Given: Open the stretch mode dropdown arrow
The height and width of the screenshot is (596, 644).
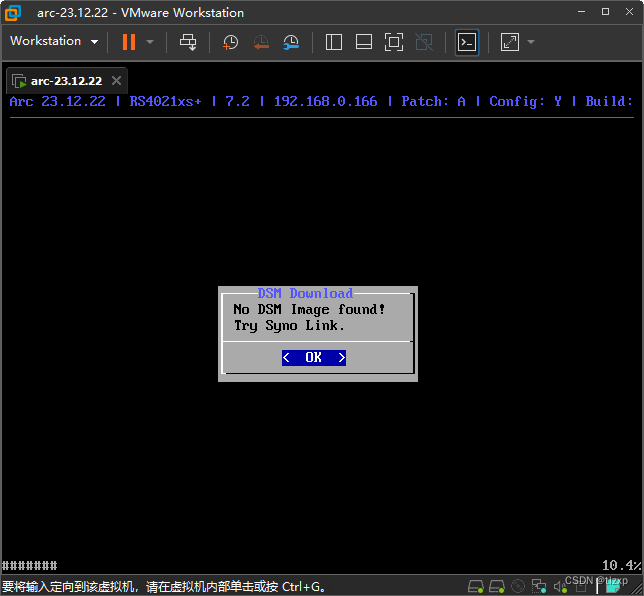Looking at the screenshot, I should [531, 41].
